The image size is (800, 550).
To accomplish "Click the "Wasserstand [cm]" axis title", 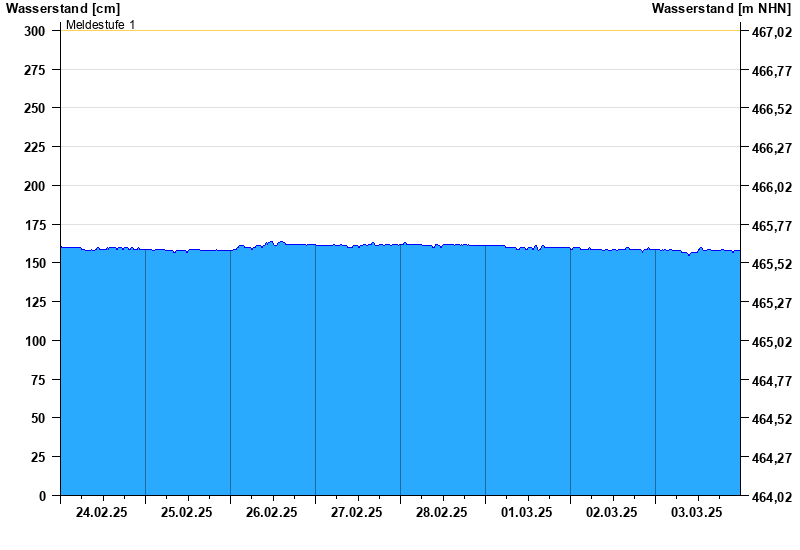I will tap(62, 8).
